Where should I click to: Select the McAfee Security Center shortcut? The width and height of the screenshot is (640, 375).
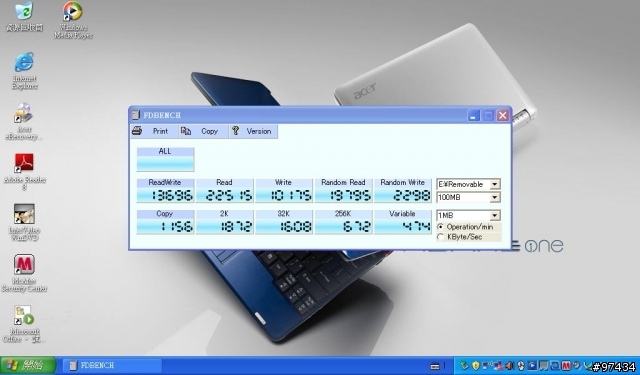click(24, 273)
